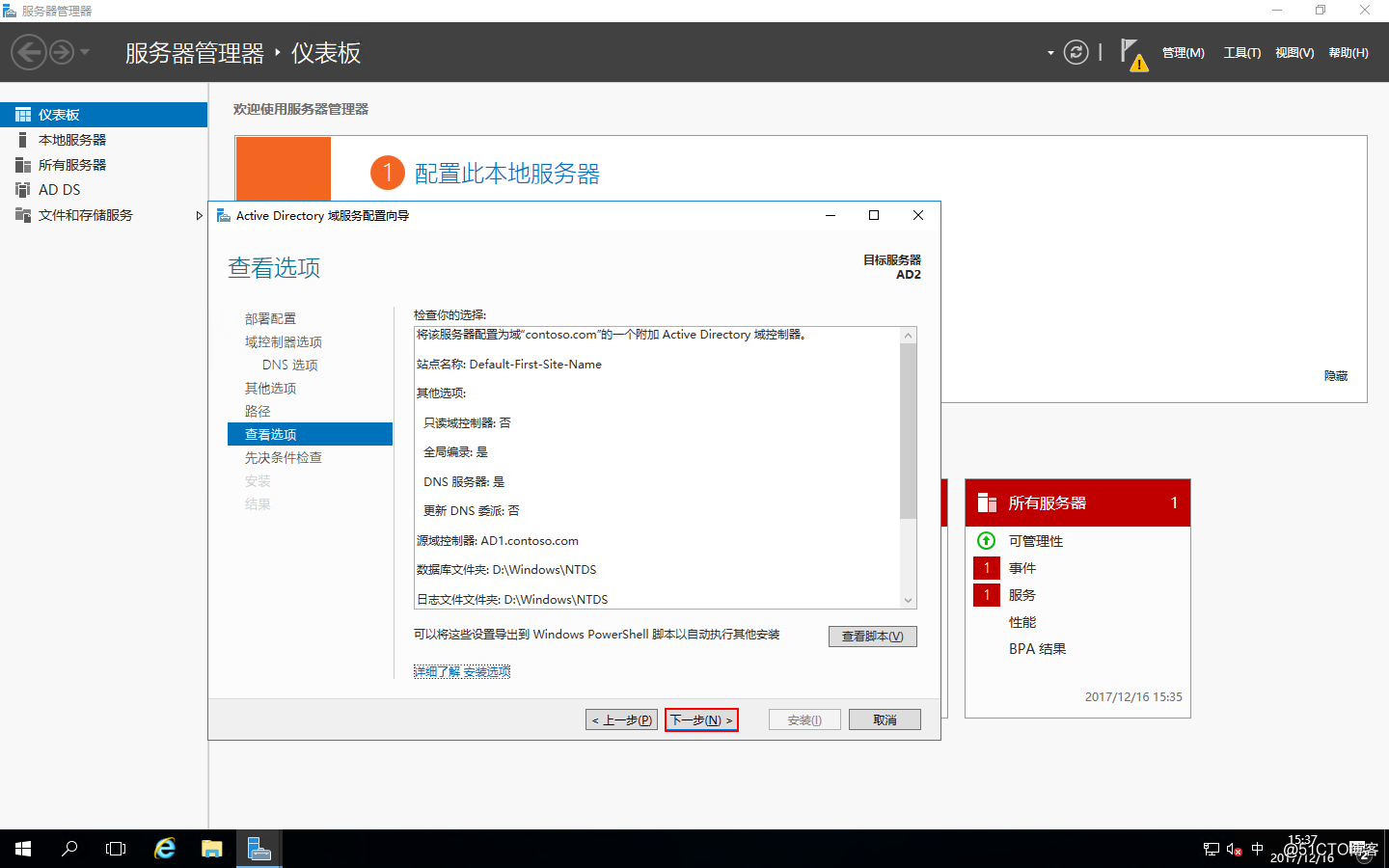Select 查看选项 wizard step

click(310, 434)
